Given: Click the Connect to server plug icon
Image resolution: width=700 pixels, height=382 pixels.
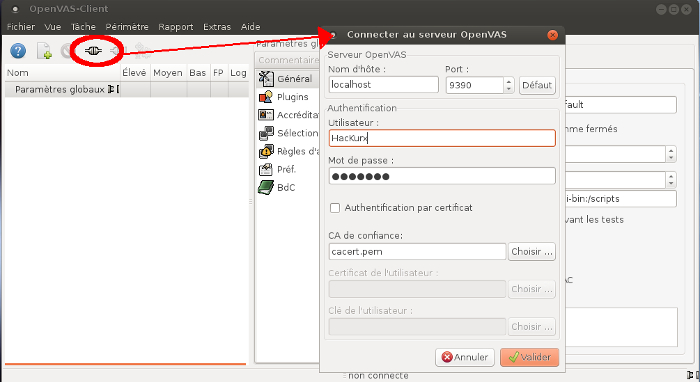Looking at the screenshot, I should point(93,51).
